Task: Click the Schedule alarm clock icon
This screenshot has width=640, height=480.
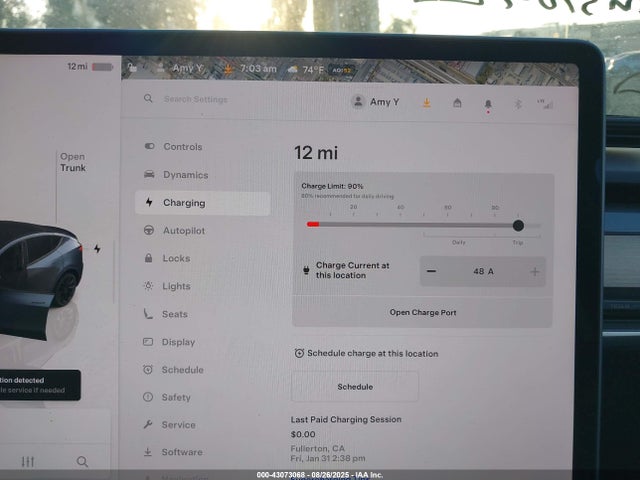Action: tap(148, 369)
